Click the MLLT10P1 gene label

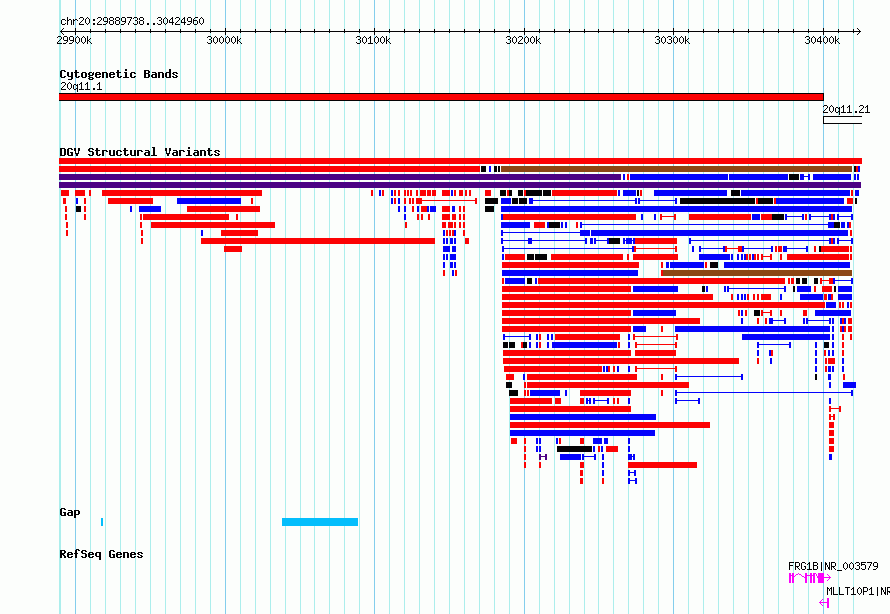858,591
